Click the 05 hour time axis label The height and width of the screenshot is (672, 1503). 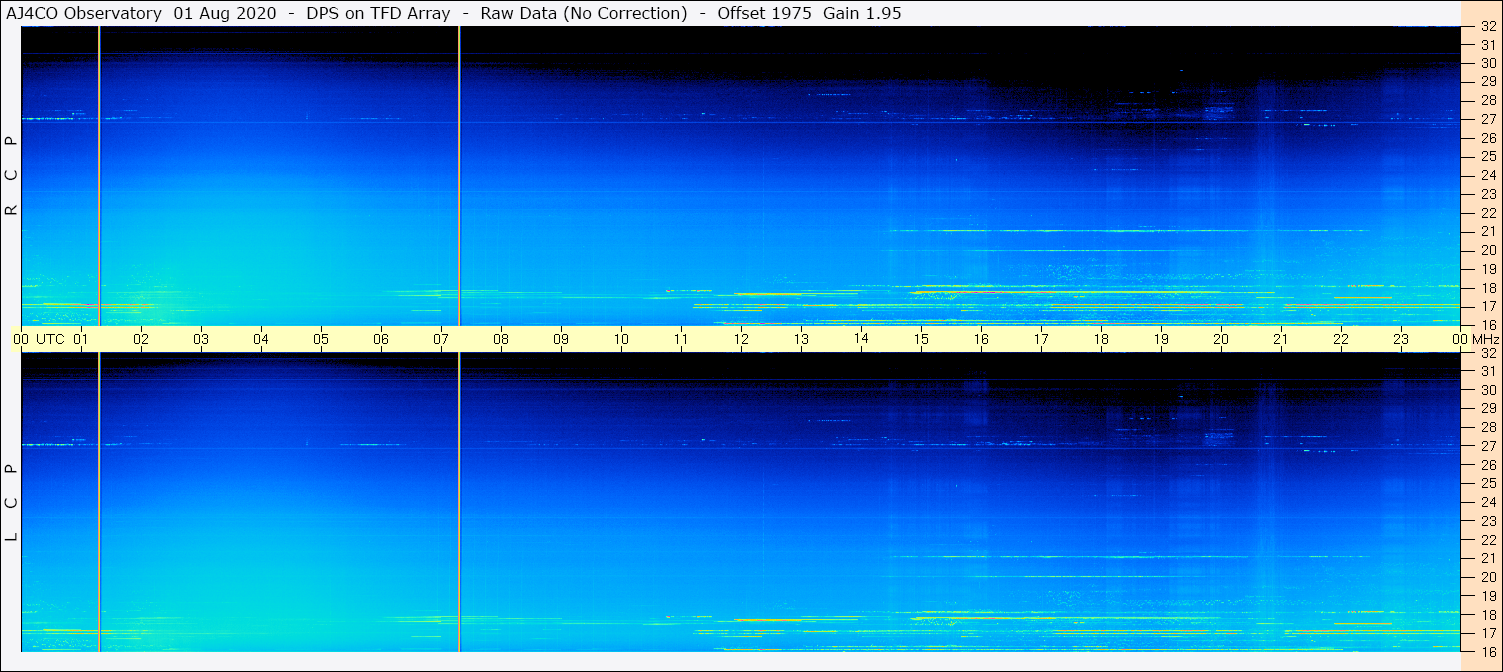321,339
